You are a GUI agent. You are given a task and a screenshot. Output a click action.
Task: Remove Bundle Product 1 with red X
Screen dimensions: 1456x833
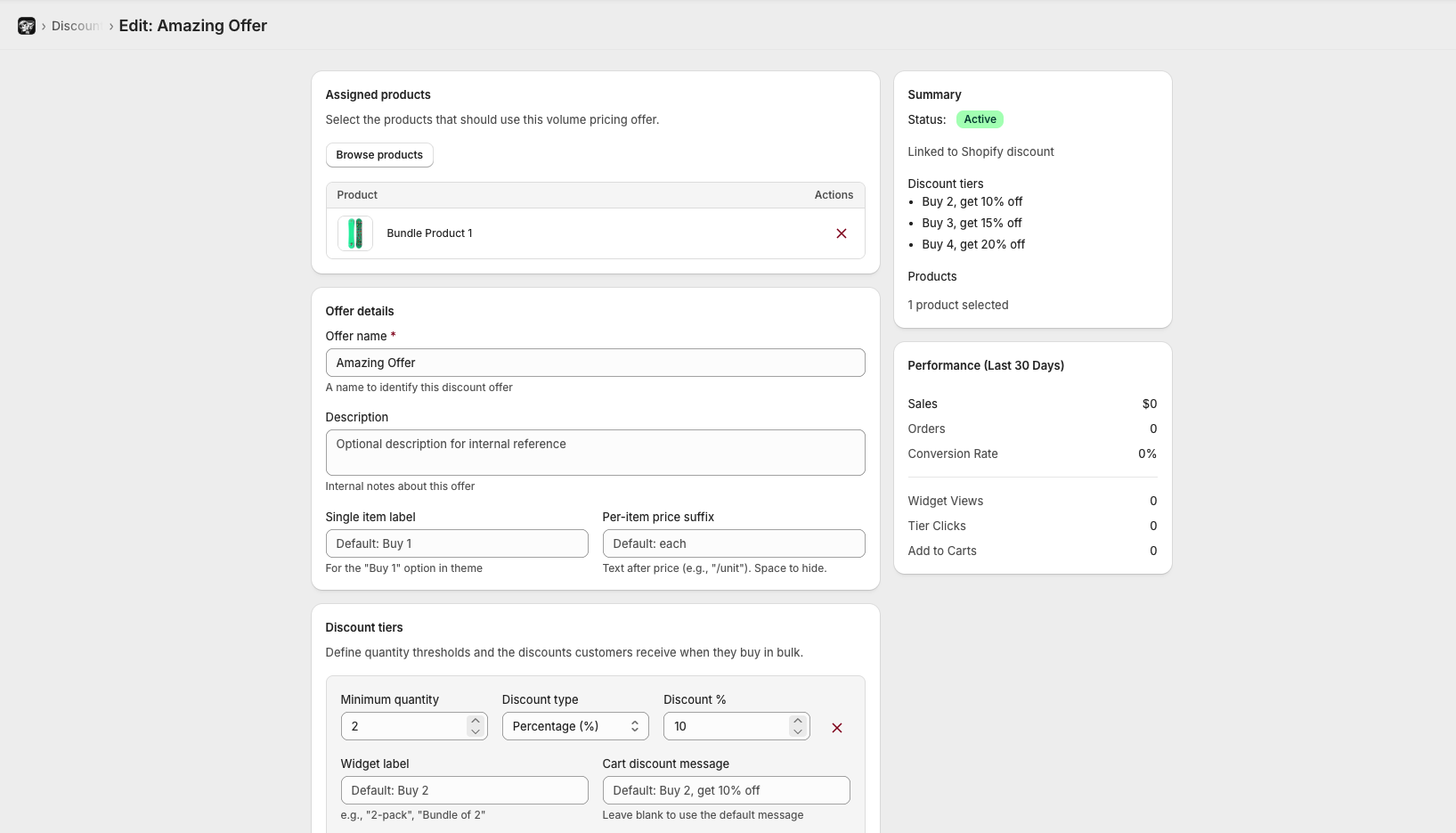click(842, 233)
